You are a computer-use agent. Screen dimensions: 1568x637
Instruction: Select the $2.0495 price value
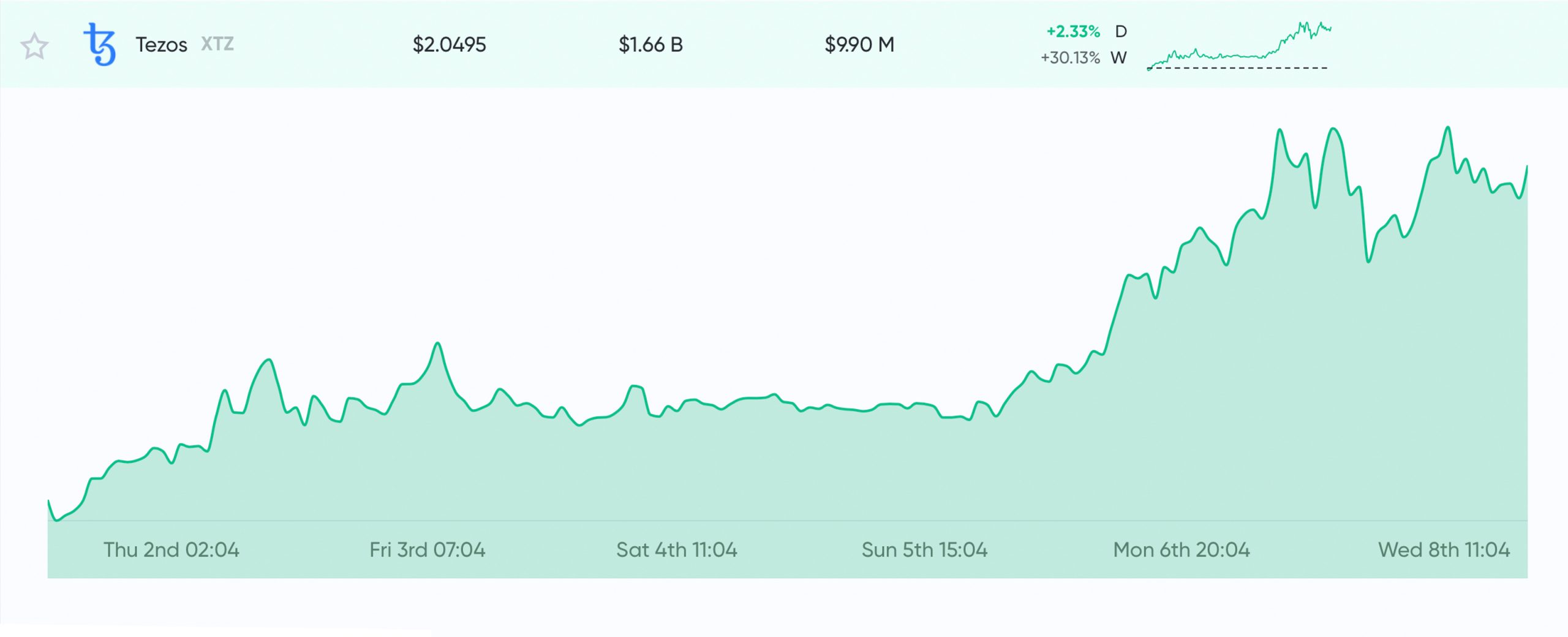point(449,45)
